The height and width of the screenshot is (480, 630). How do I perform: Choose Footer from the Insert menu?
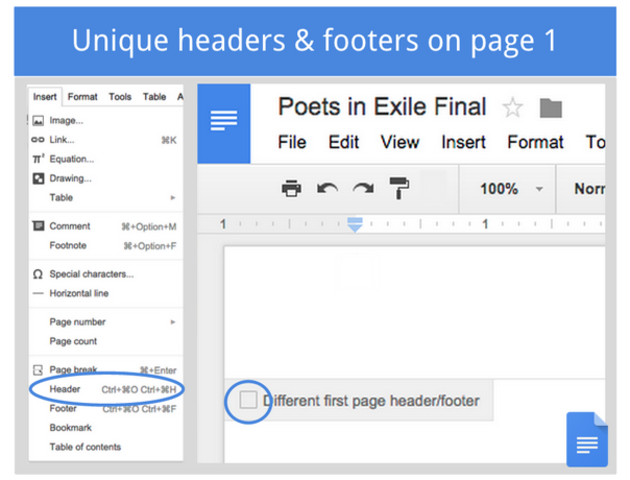point(106,409)
